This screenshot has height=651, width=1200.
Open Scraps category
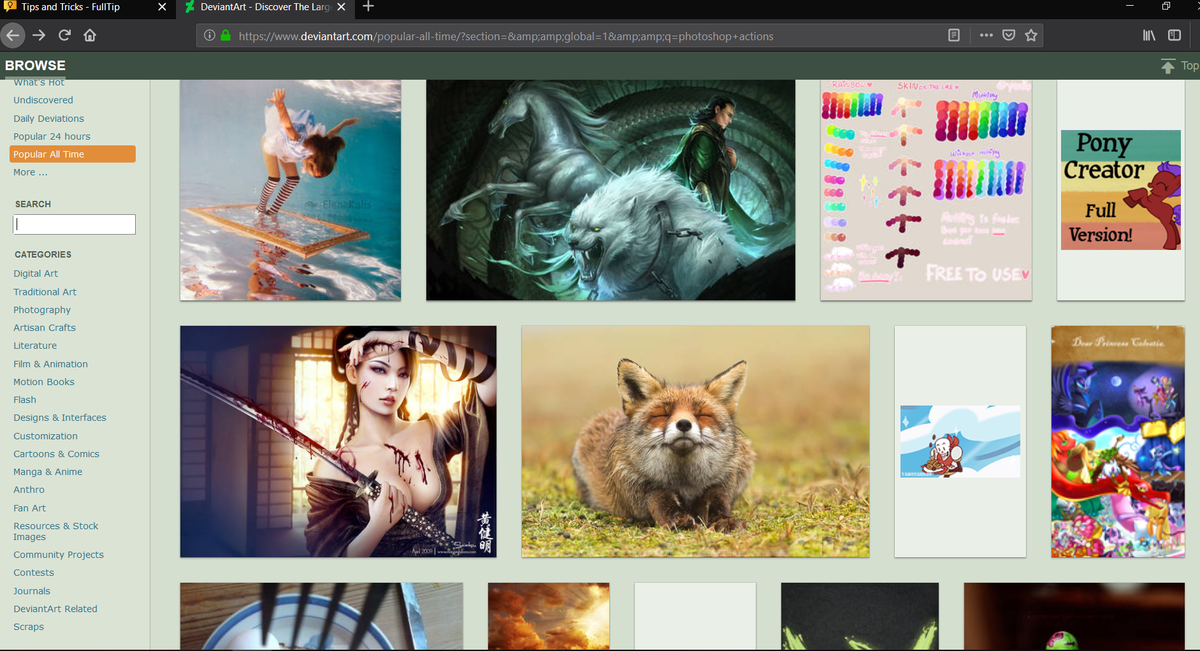click(x=29, y=627)
